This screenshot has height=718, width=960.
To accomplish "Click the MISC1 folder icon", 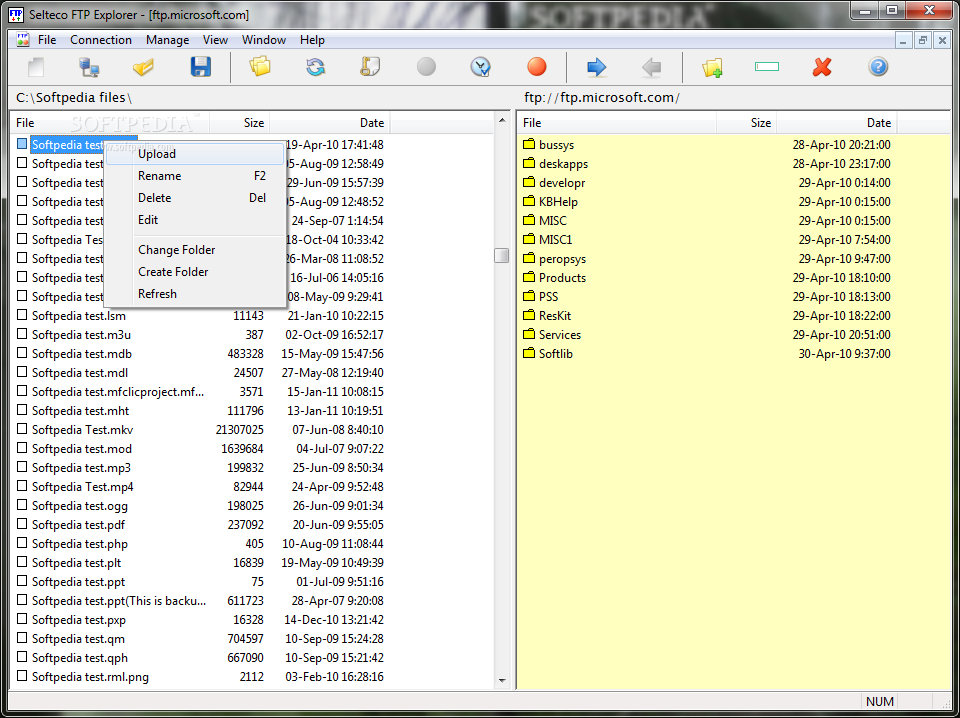I will (530, 239).
